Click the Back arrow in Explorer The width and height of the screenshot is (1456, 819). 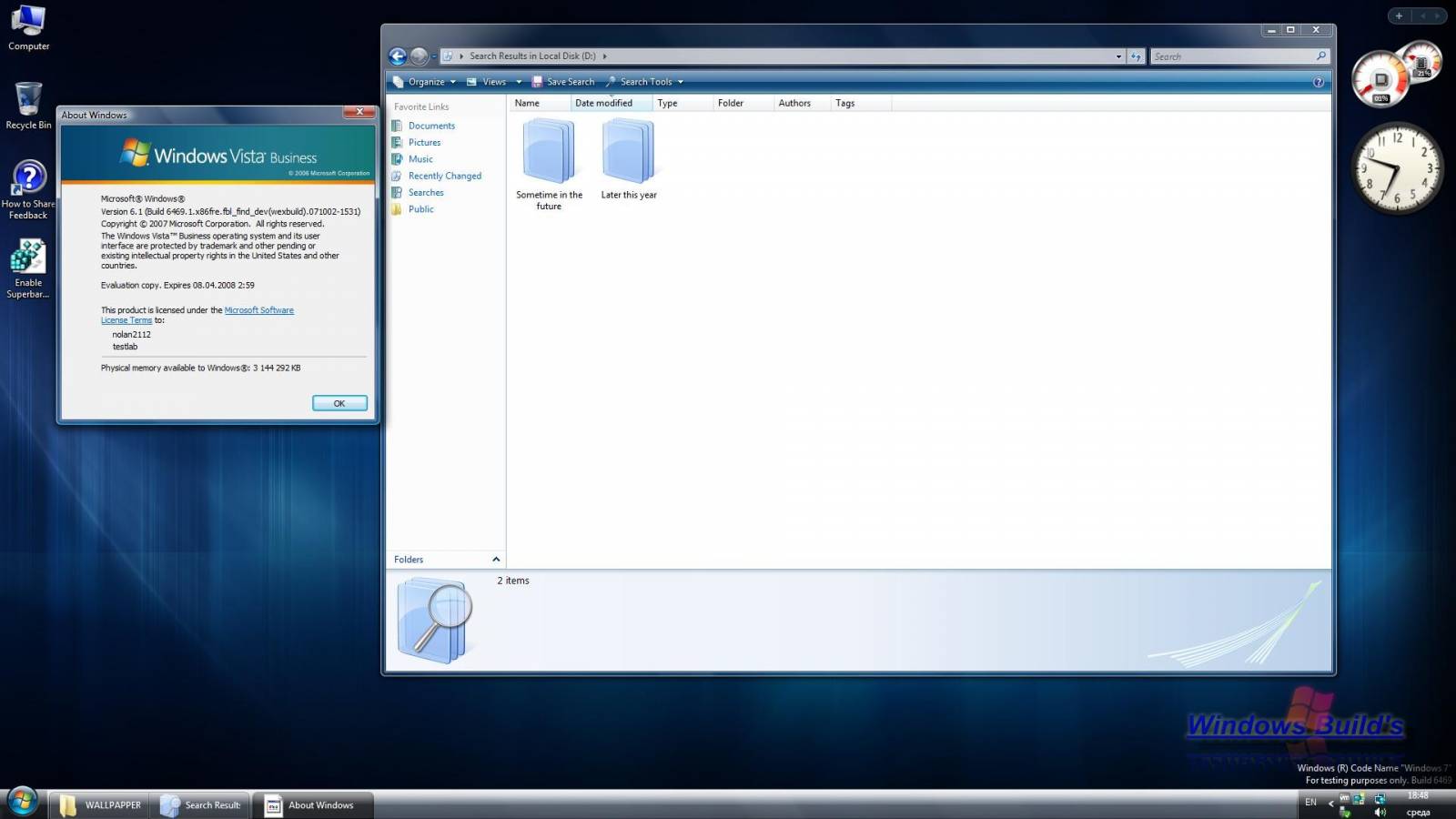[398, 56]
